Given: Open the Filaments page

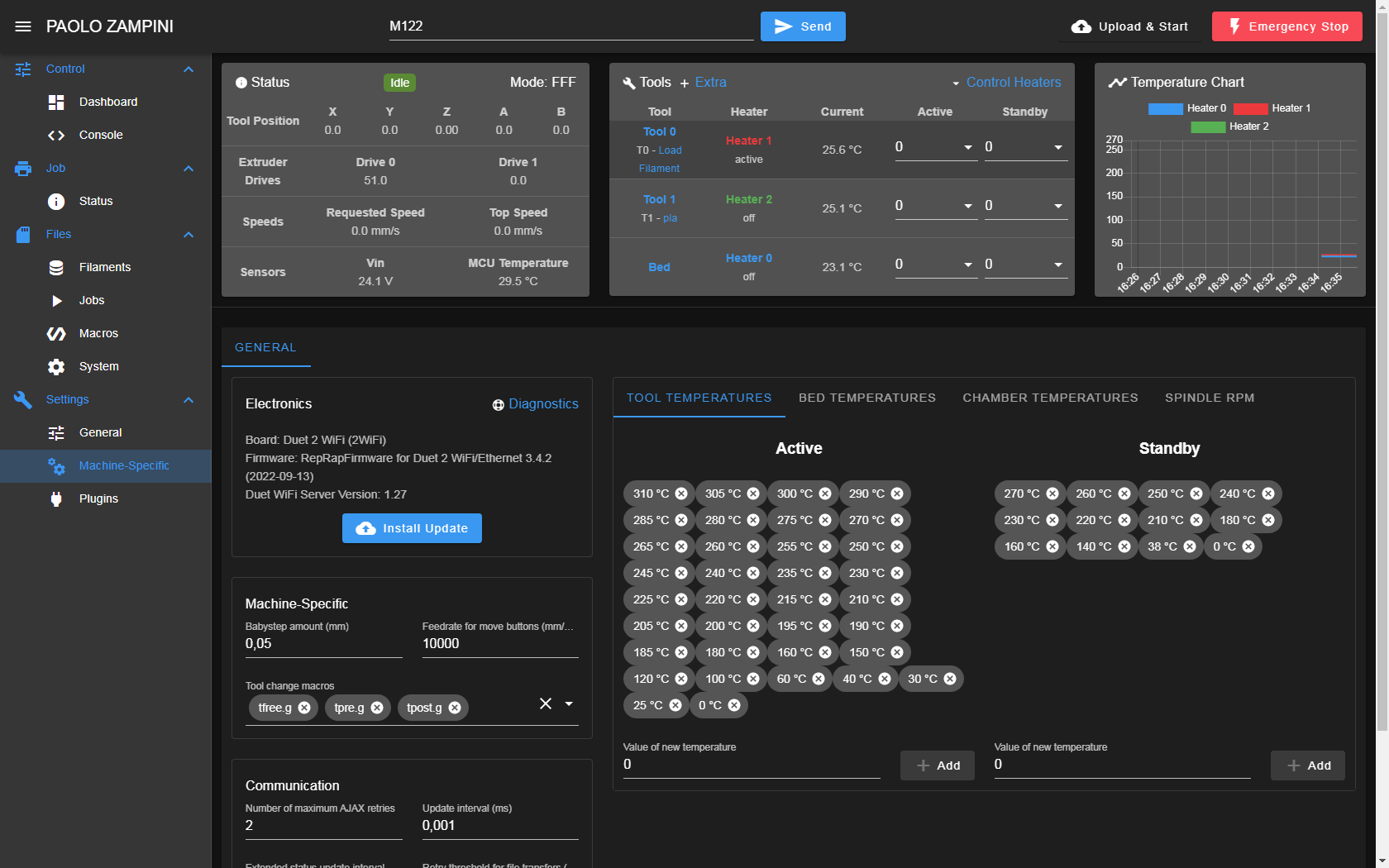Looking at the screenshot, I should coord(106,267).
